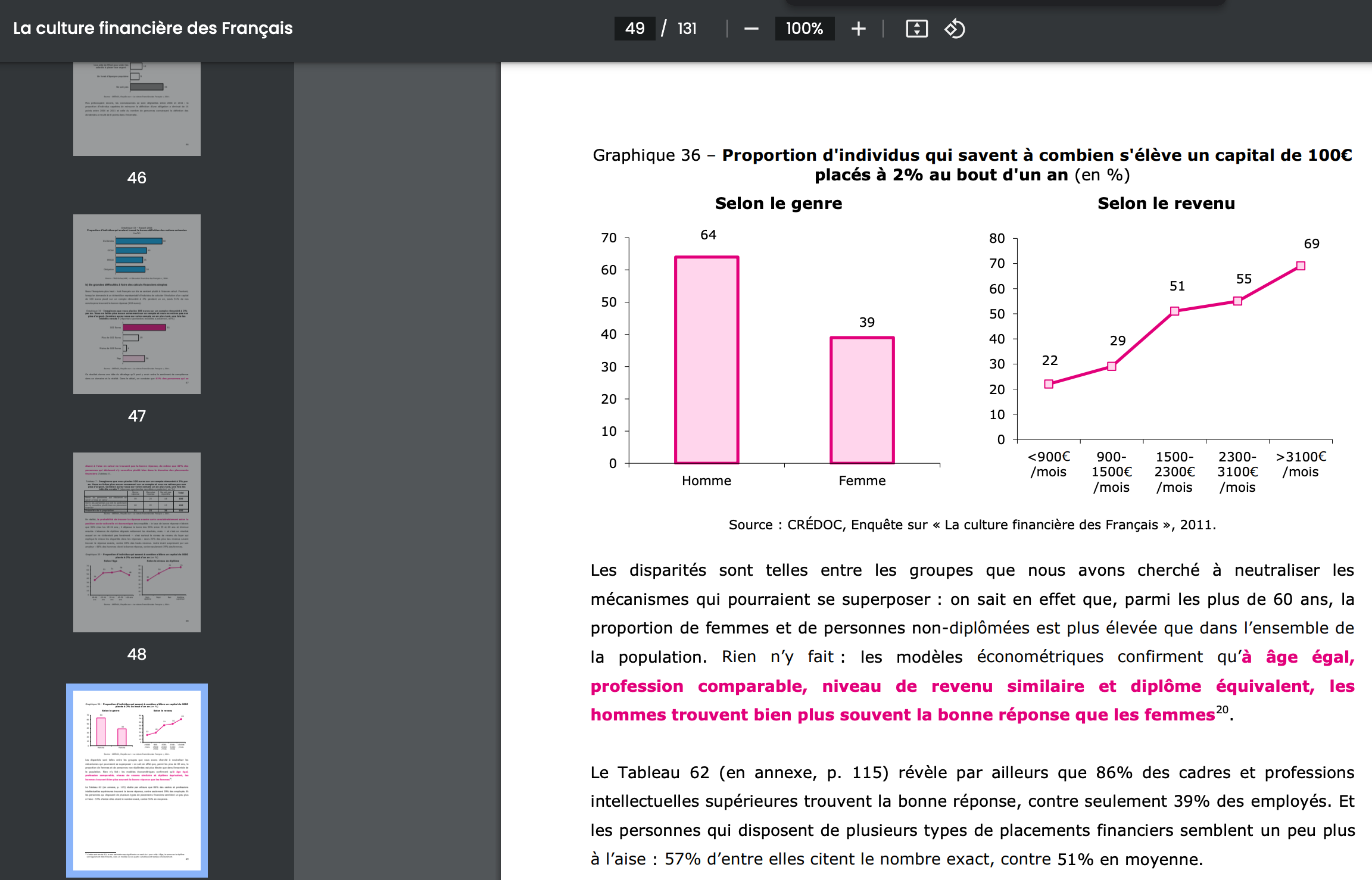The height and width of the screenshot is (880, 1372).
Task: Click the data point labeled 22
Action: point(1049,384)
